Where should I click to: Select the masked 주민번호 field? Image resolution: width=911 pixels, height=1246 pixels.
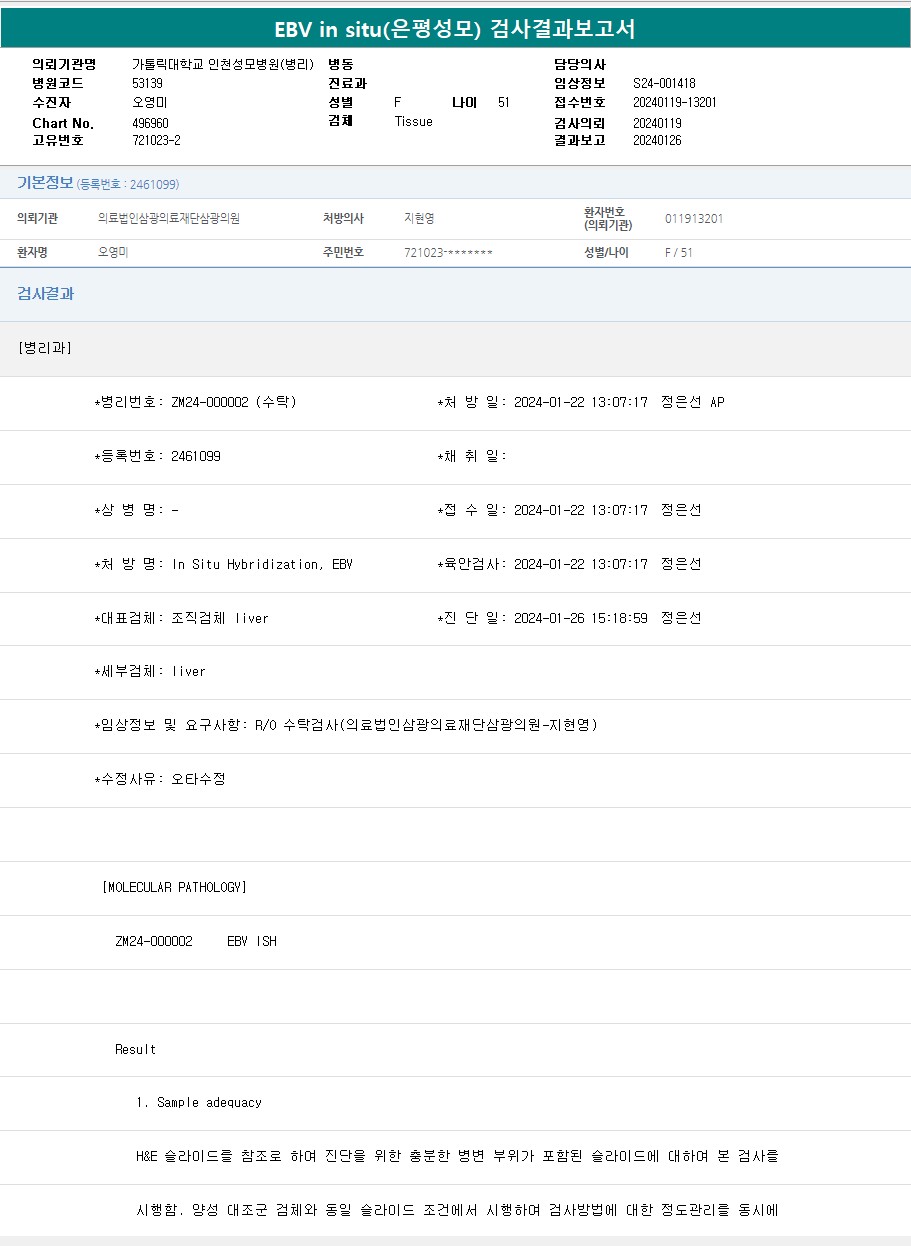tap(448, 253)
